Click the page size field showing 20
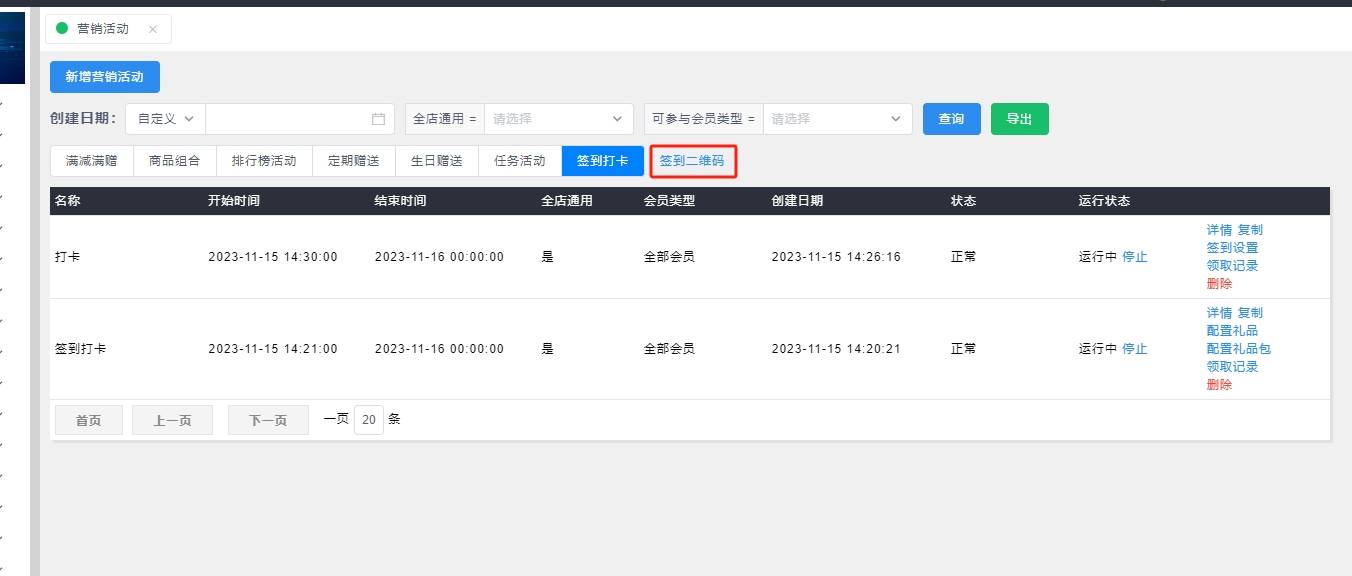The width and height of the screenshot is (1352, 576). [369, 420]
